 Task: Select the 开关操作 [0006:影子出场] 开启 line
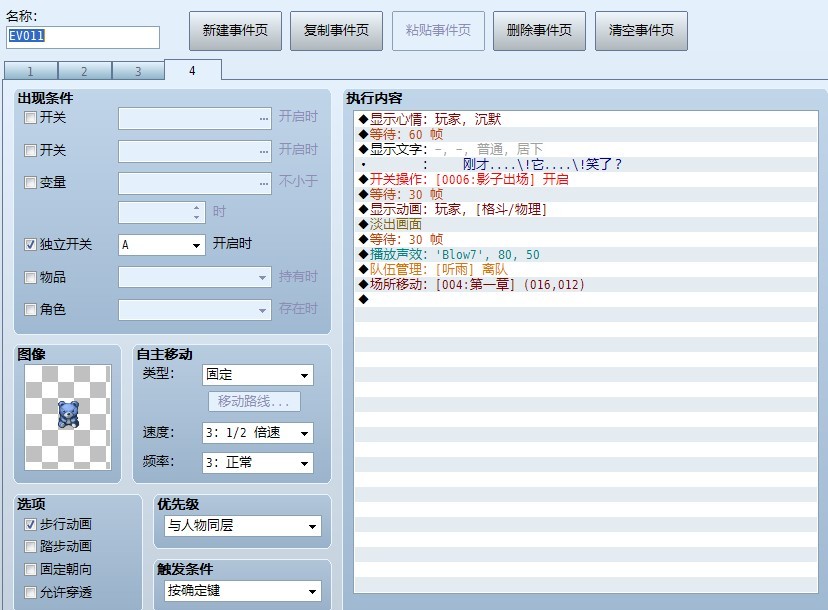[x=586, y=180]
